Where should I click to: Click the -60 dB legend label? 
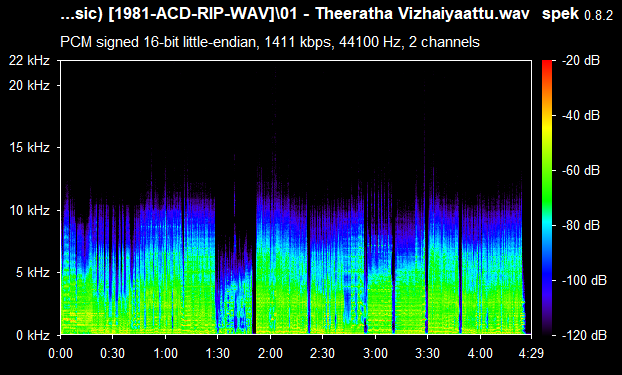pos(581,171)
